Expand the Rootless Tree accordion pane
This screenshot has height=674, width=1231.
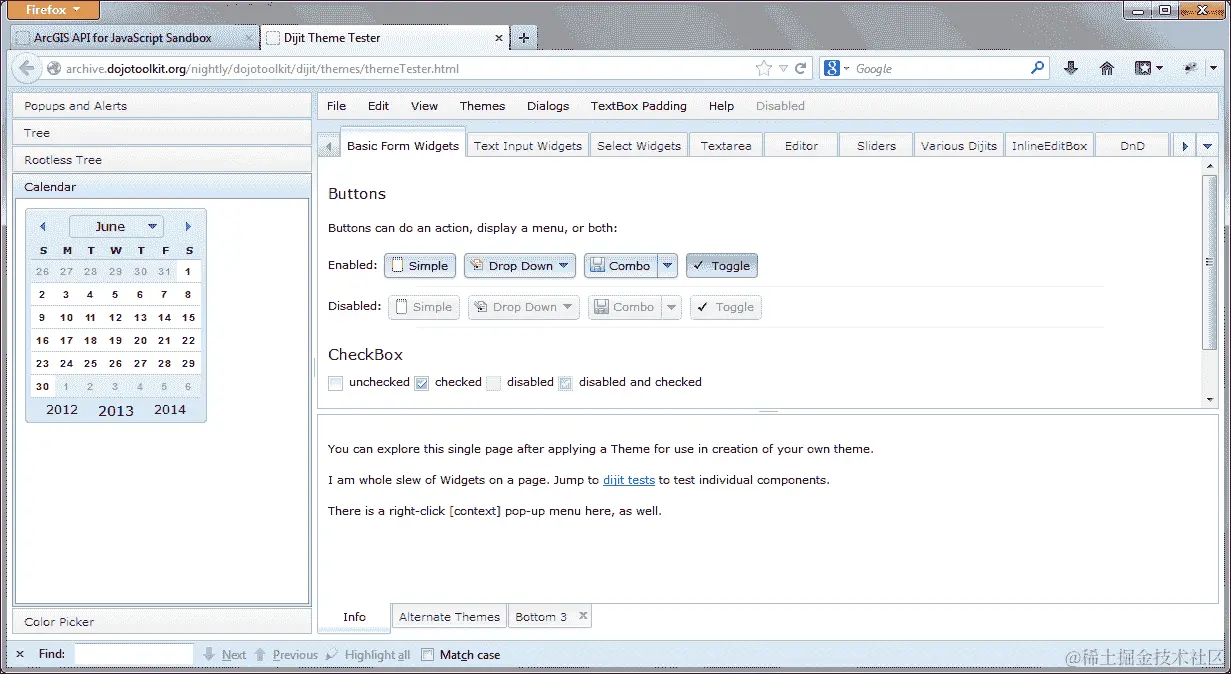(x=161, y=160)
